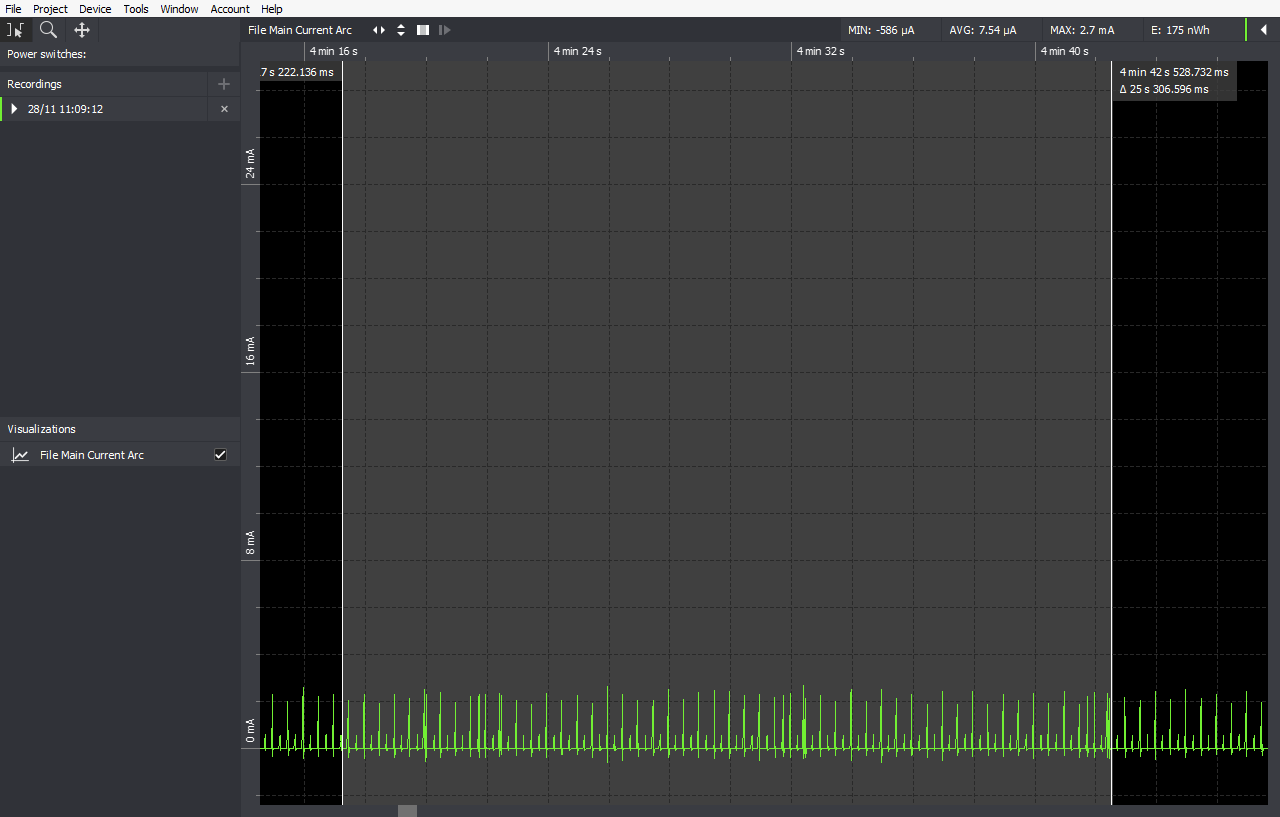Select the selection cursor tool

pyautogui.click(x=15, y=30)
